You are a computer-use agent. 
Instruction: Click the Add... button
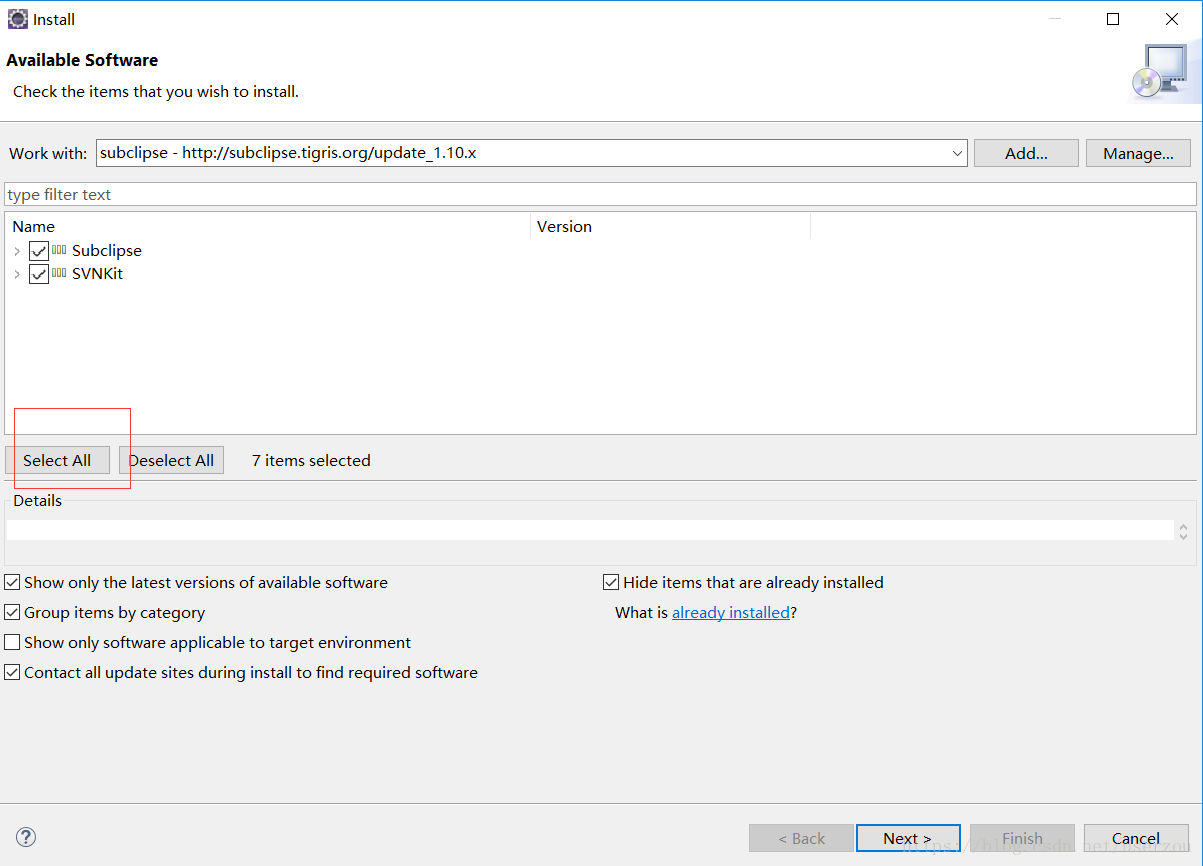point(1026,153)
